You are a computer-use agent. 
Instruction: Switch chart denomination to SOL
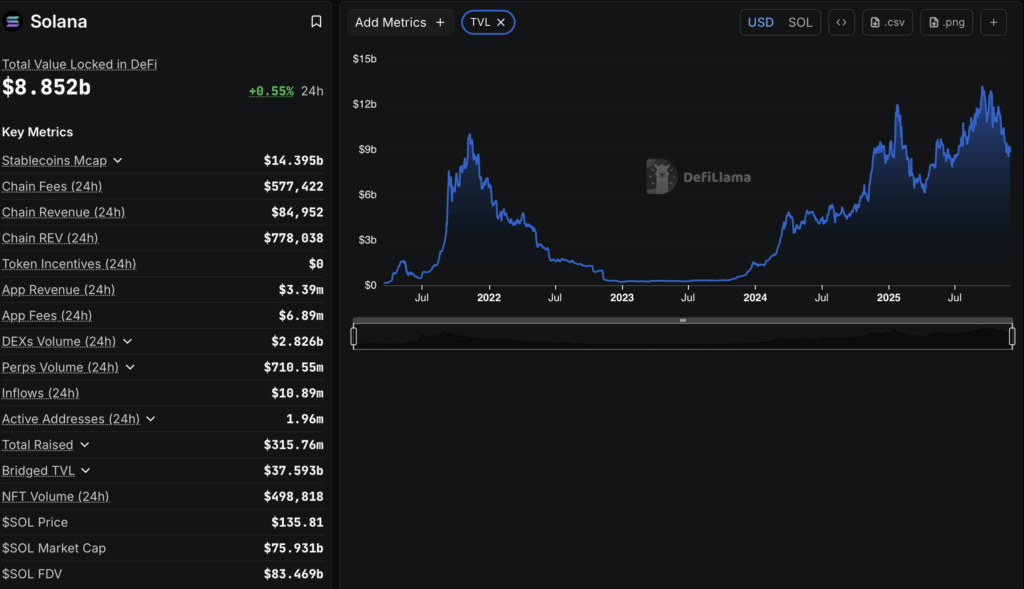800,22
